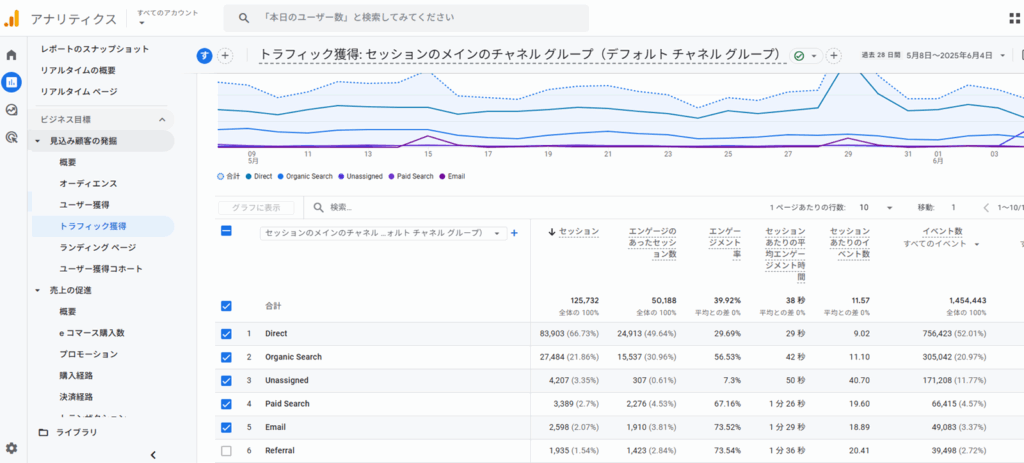Open すべてのアカウント account dropdown
Viewport: 1024px width, 463px height.
[167, 18]
